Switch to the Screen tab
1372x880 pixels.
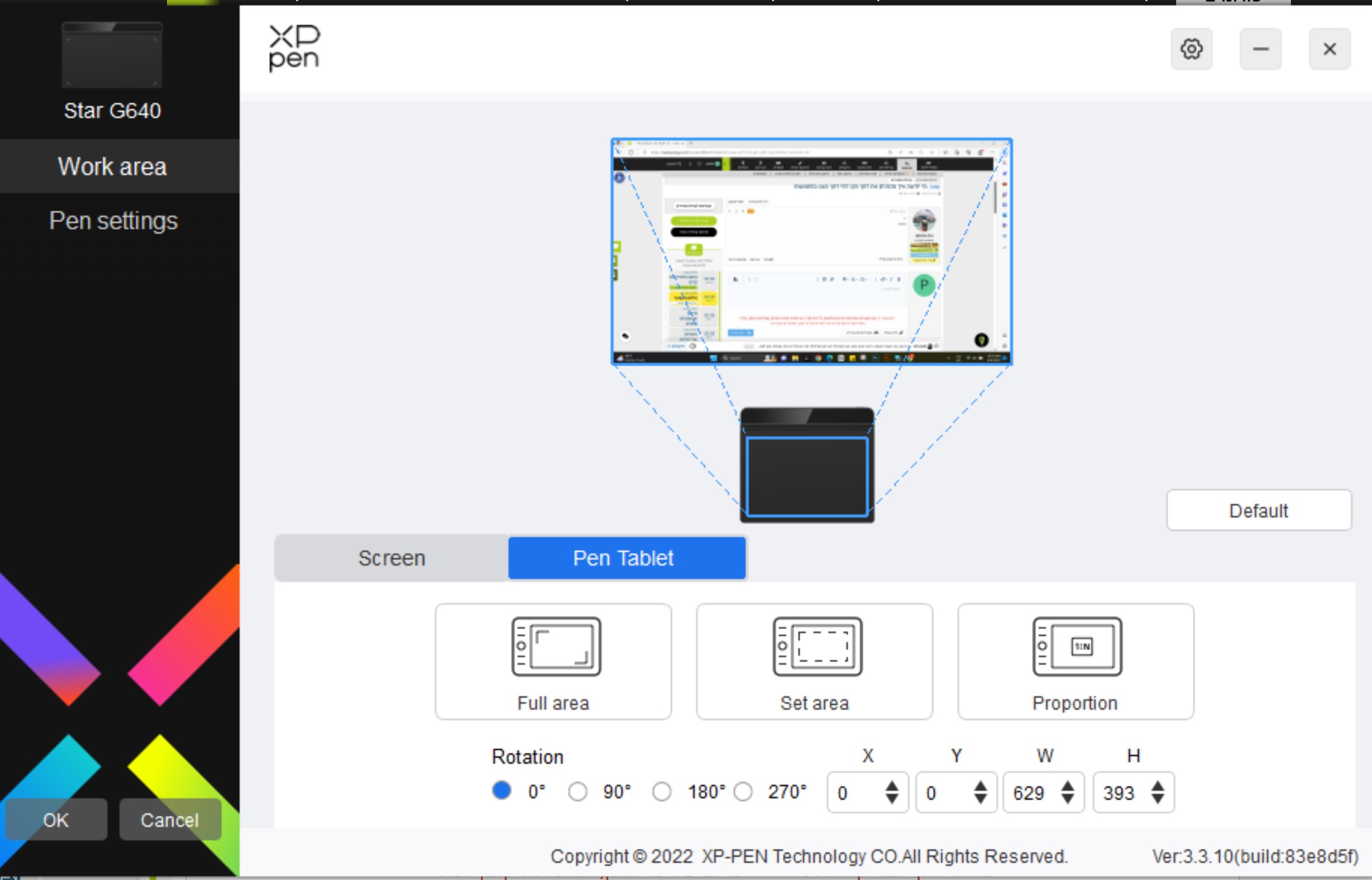point(392,558)
